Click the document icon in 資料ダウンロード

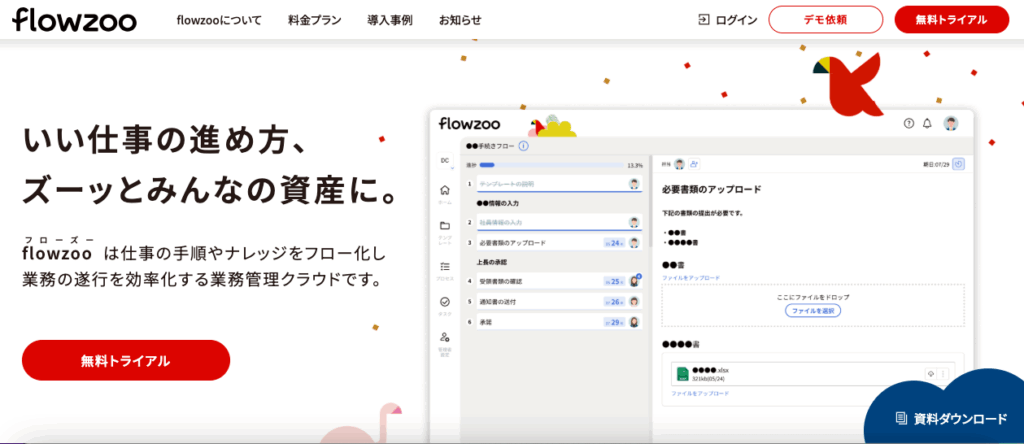pyautogui.click(x=901, y=418)
